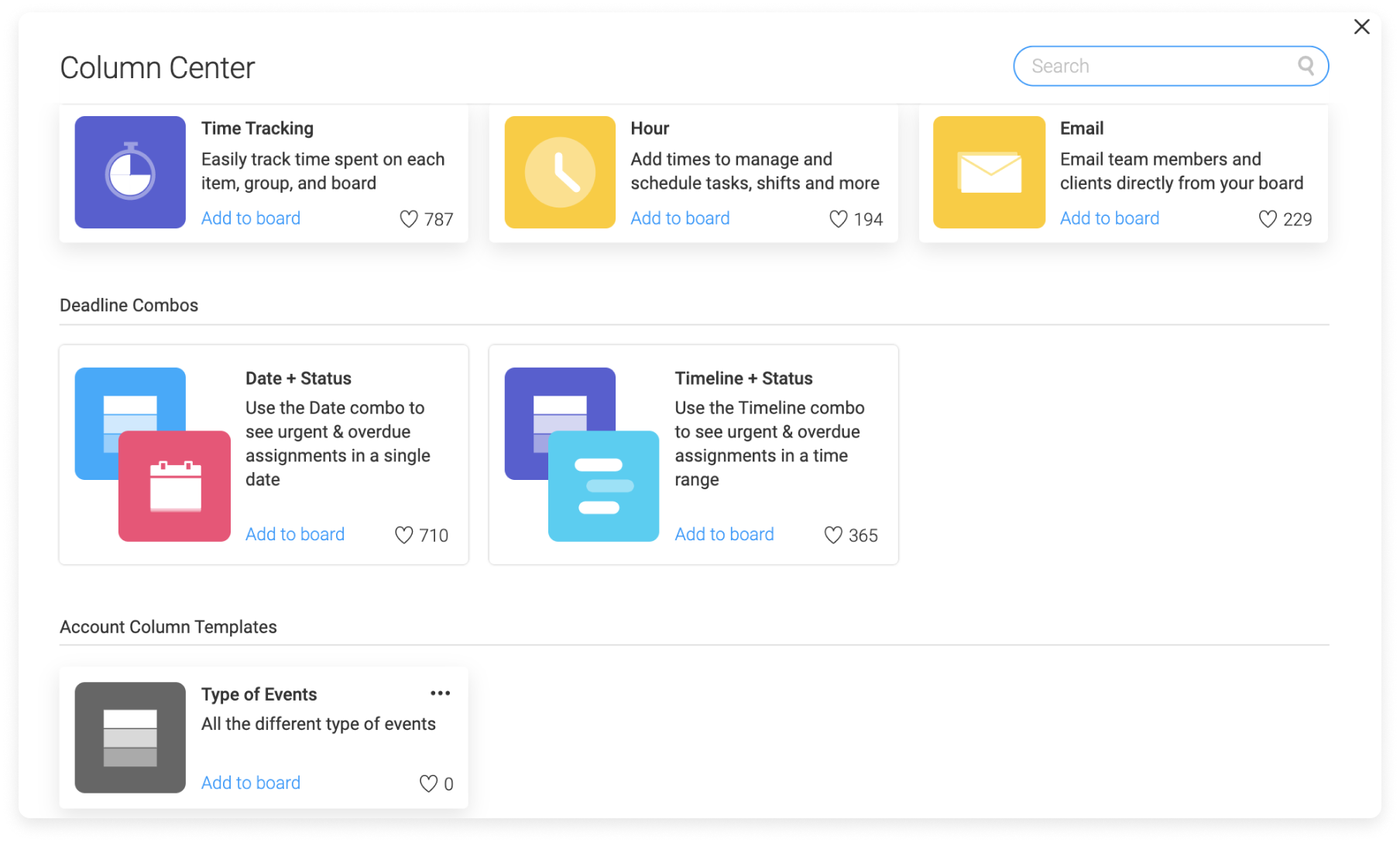Click the Email envelope icon
The height and width of the screenshot is (843, 1400).
989,172
